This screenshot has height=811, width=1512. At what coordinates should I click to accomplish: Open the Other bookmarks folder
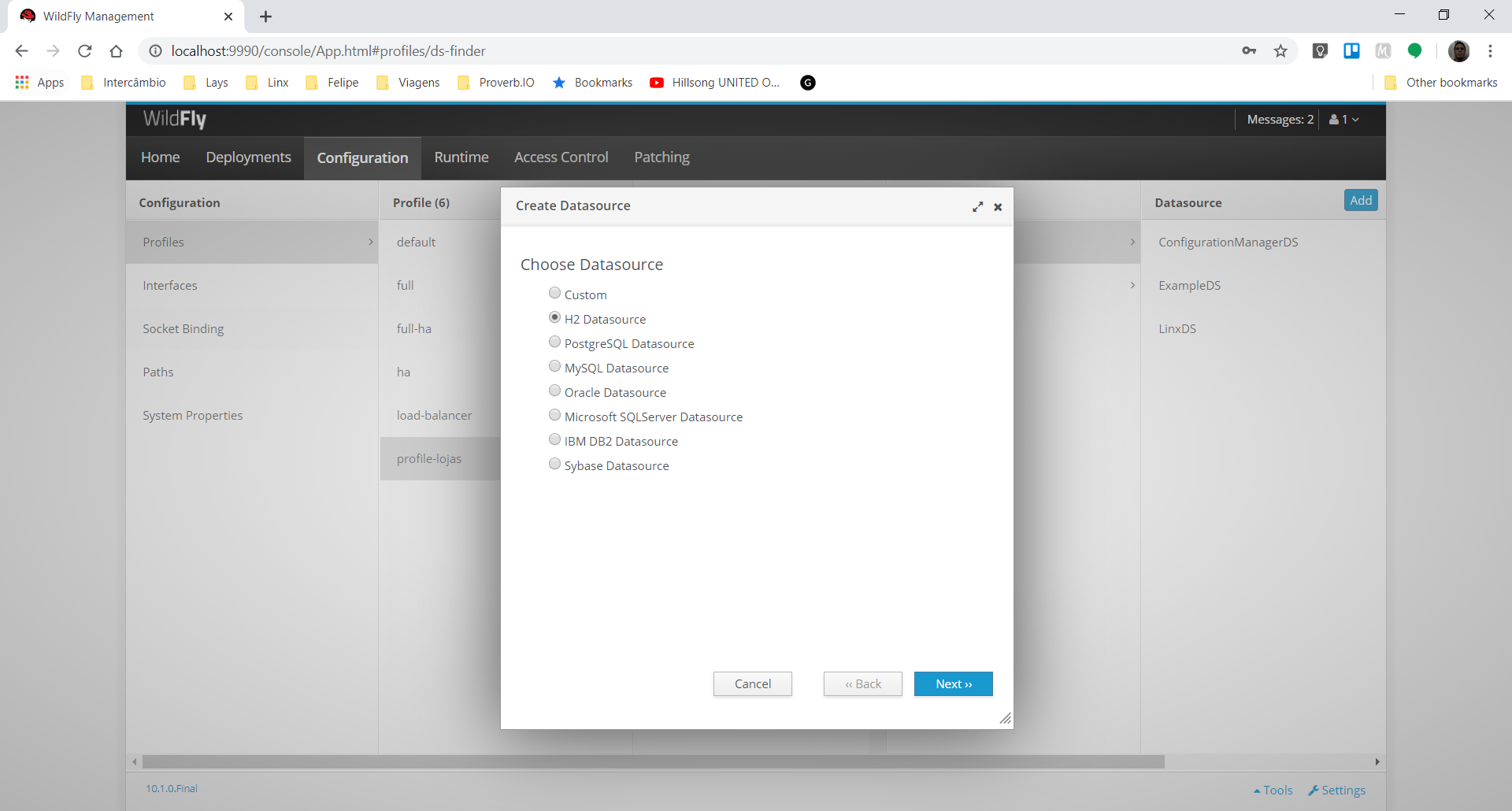tap(1440, 83)
